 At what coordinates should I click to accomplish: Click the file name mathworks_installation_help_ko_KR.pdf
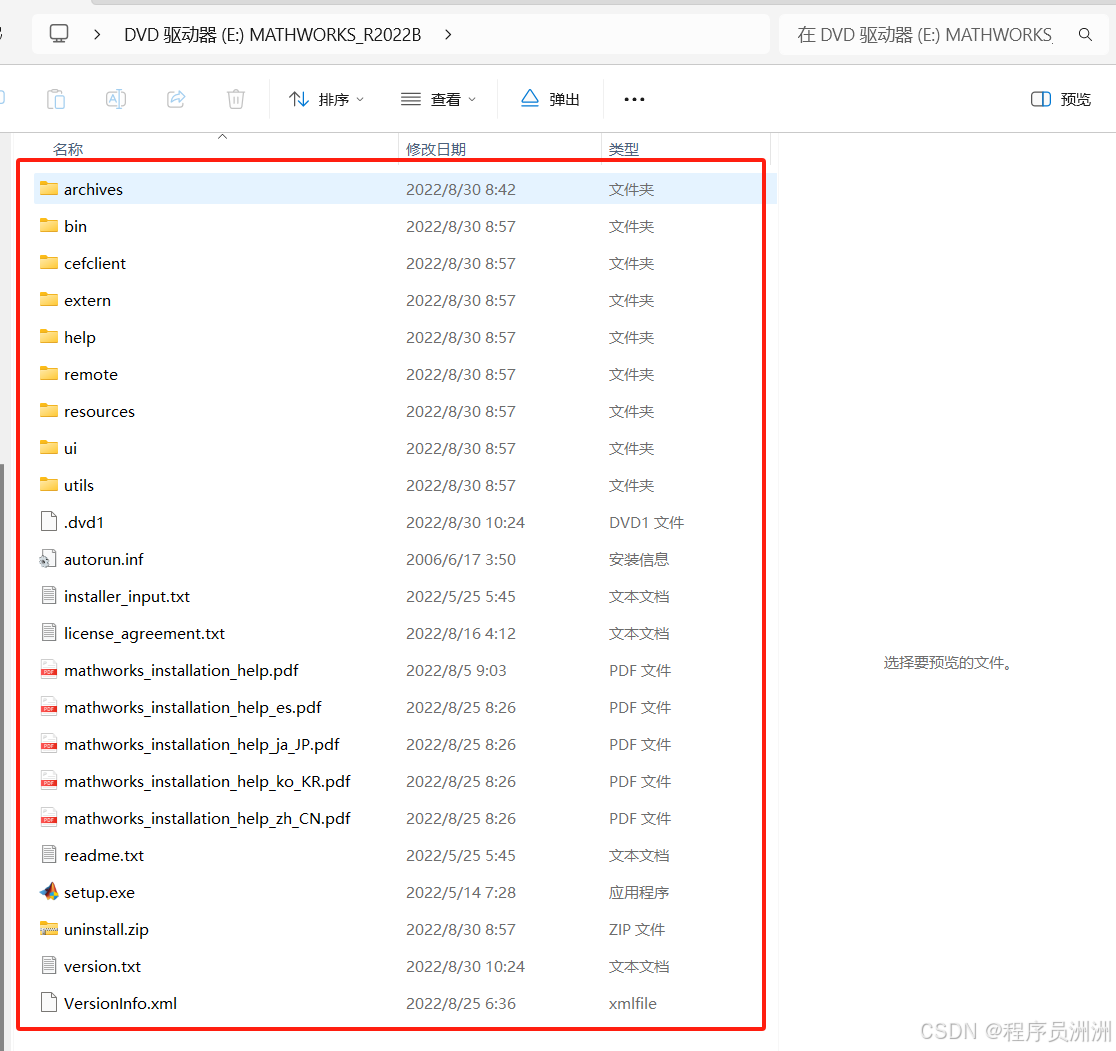[x=207, y=782]
